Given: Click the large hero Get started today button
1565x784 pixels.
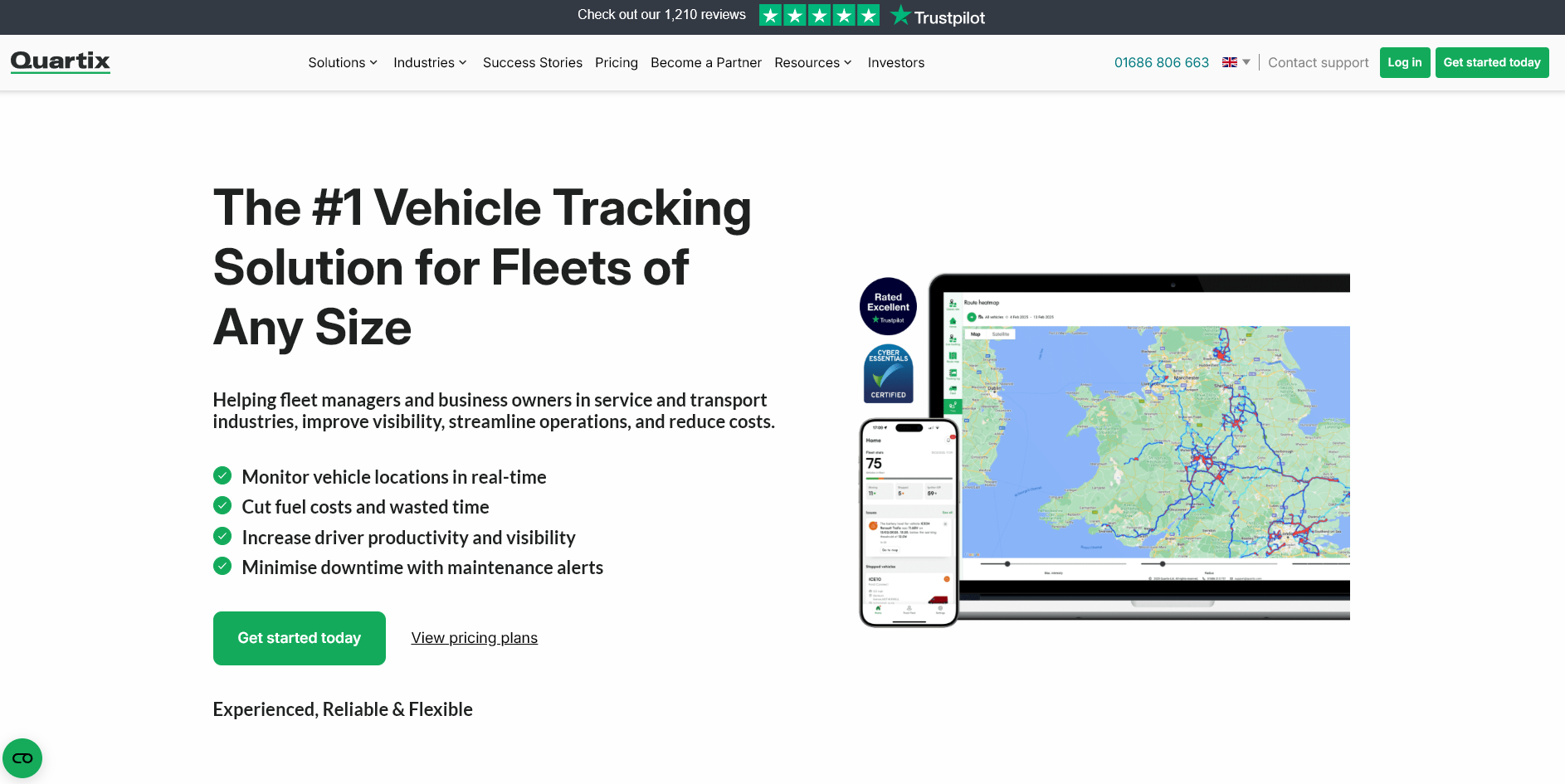Looking at the screenshot, I should (x=300, y=638).
